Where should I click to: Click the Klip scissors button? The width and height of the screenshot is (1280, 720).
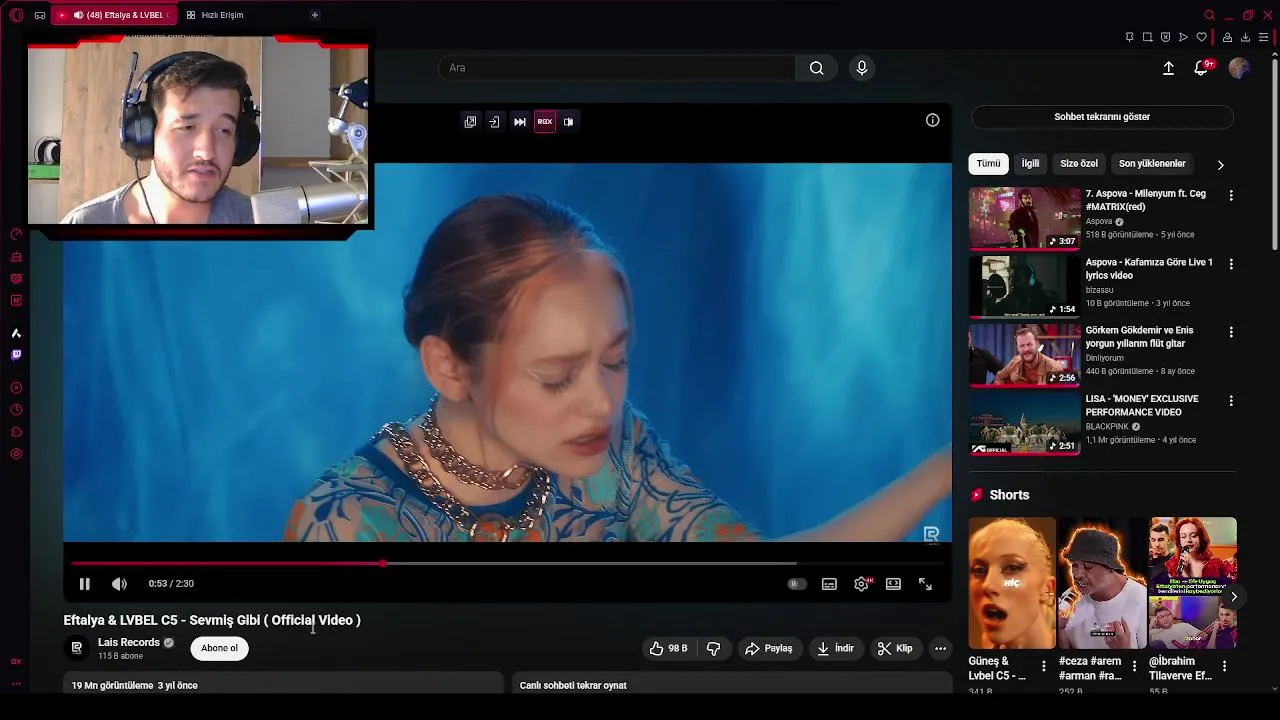pyautogui.click(x=895, y=649)
